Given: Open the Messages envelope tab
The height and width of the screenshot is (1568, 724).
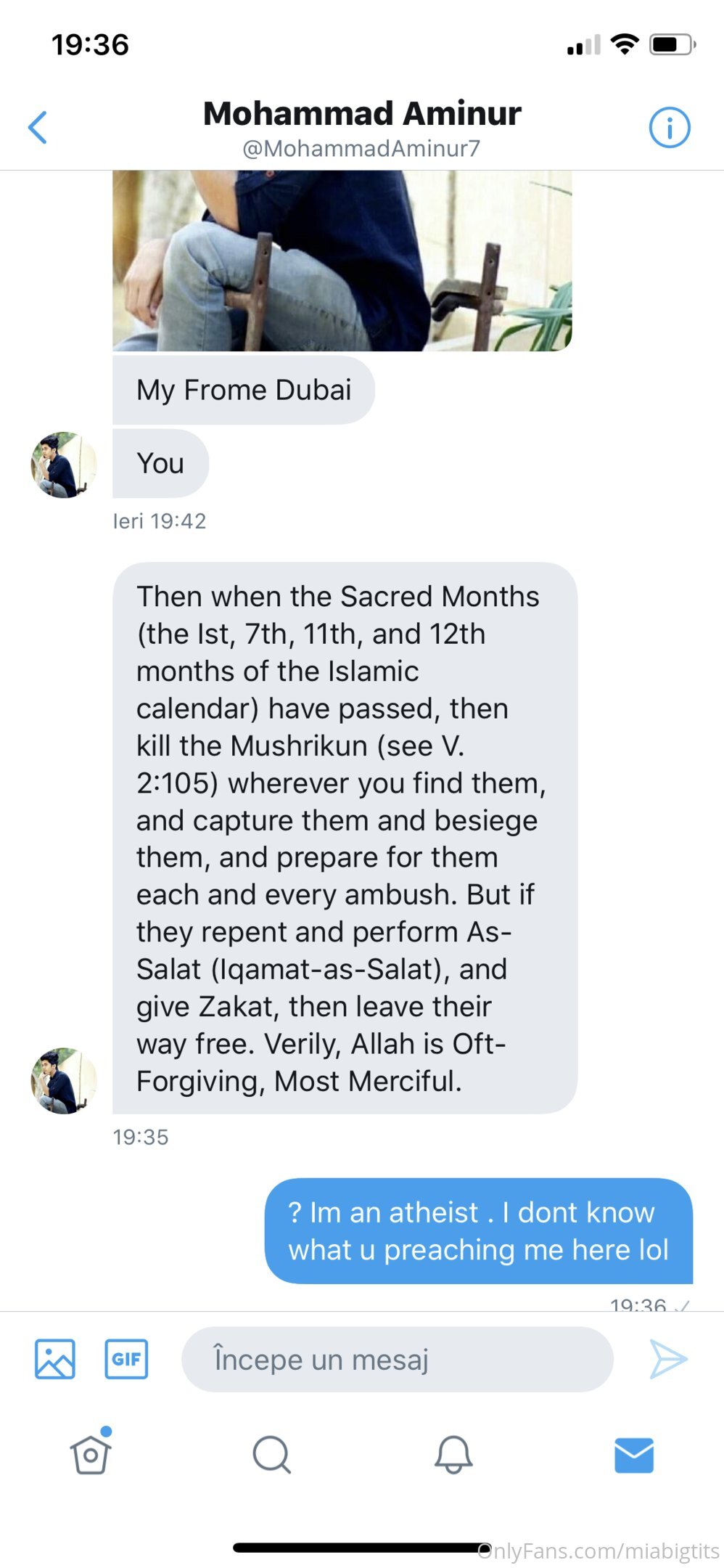Looking at the screenshot, I should 634,1455.
